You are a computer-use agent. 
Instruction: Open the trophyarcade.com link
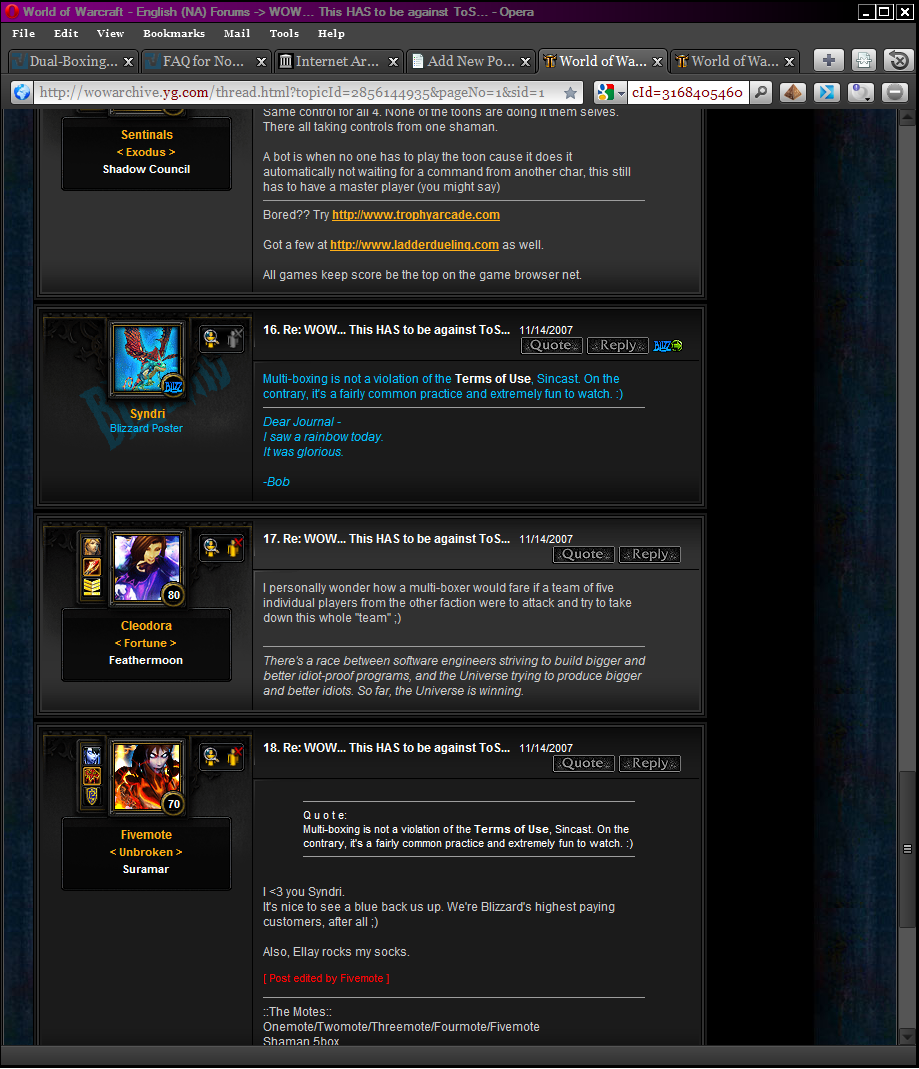[416, 215]
